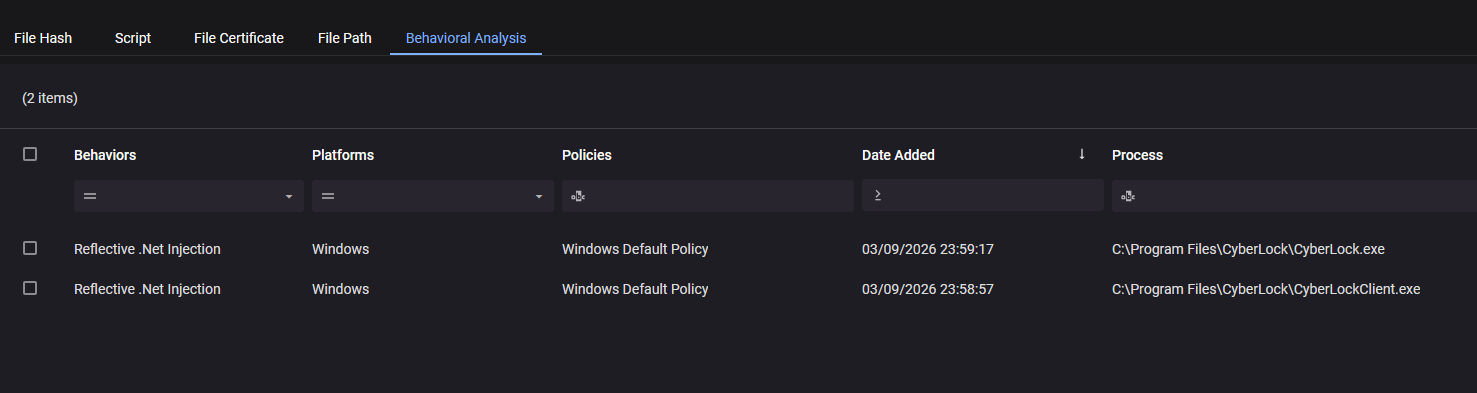This screenshot has height=393, width=1477.
Task: Check the CyberLock.exe row checkbox
Action: coord(30,248)
